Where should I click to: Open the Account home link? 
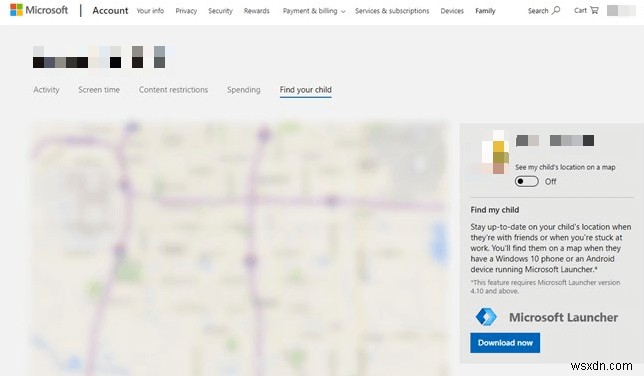click(x=110, y=11)
